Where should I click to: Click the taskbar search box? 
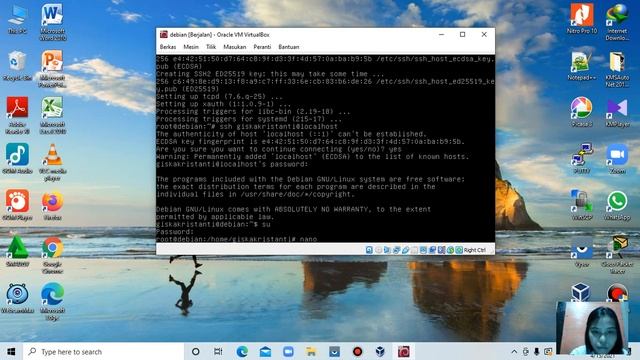click(x=104, y=351)
